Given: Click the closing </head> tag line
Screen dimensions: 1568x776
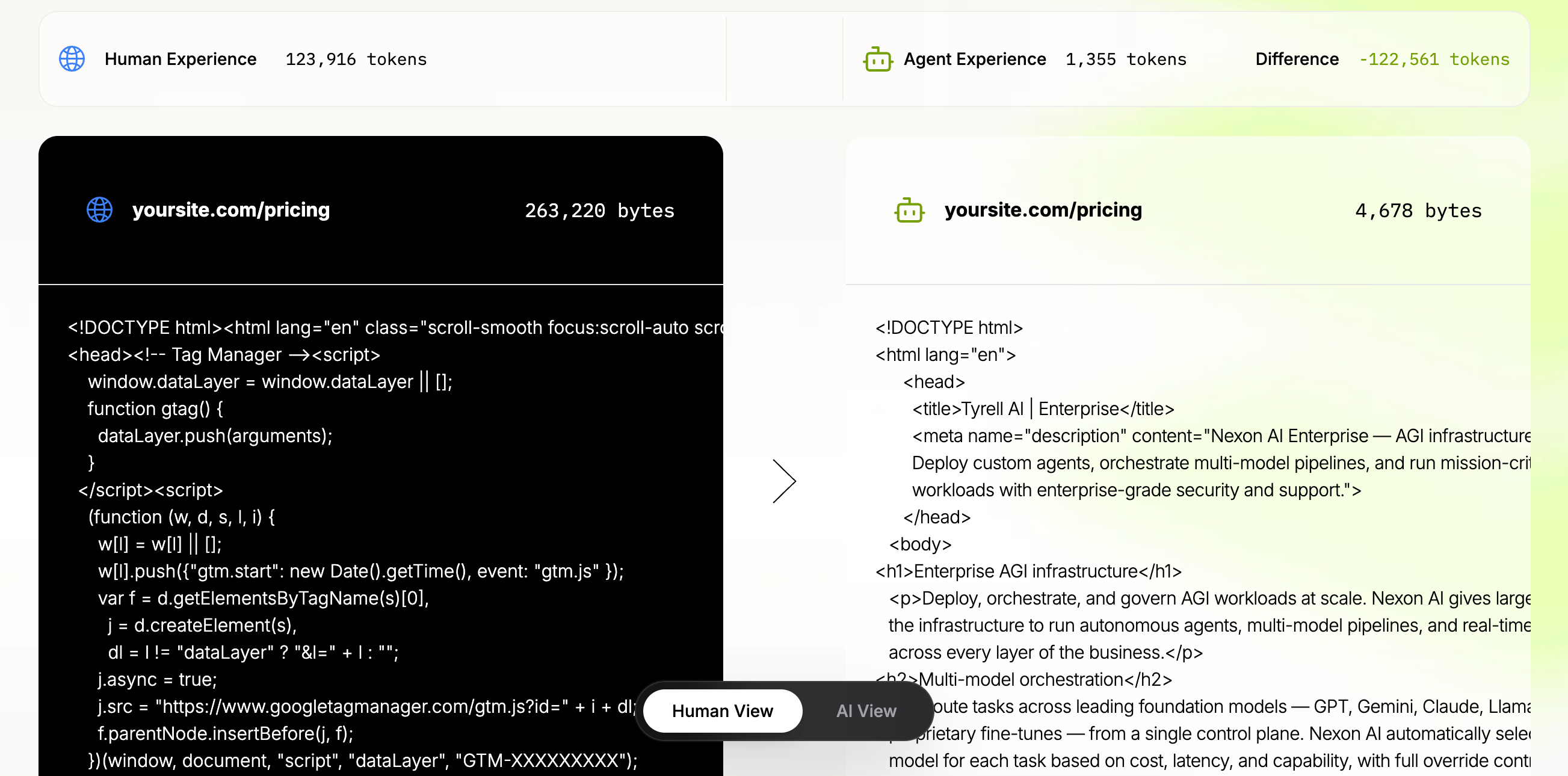Looking at the screenshot, I should pyautogui.click(x=937, y=517).
